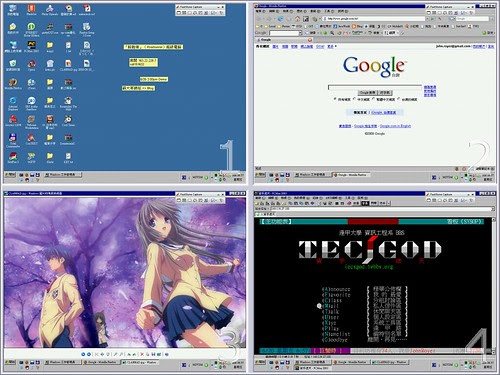Open the PCMan desktop shortcut icon
The image size is (500, 375).
(31, 45)
